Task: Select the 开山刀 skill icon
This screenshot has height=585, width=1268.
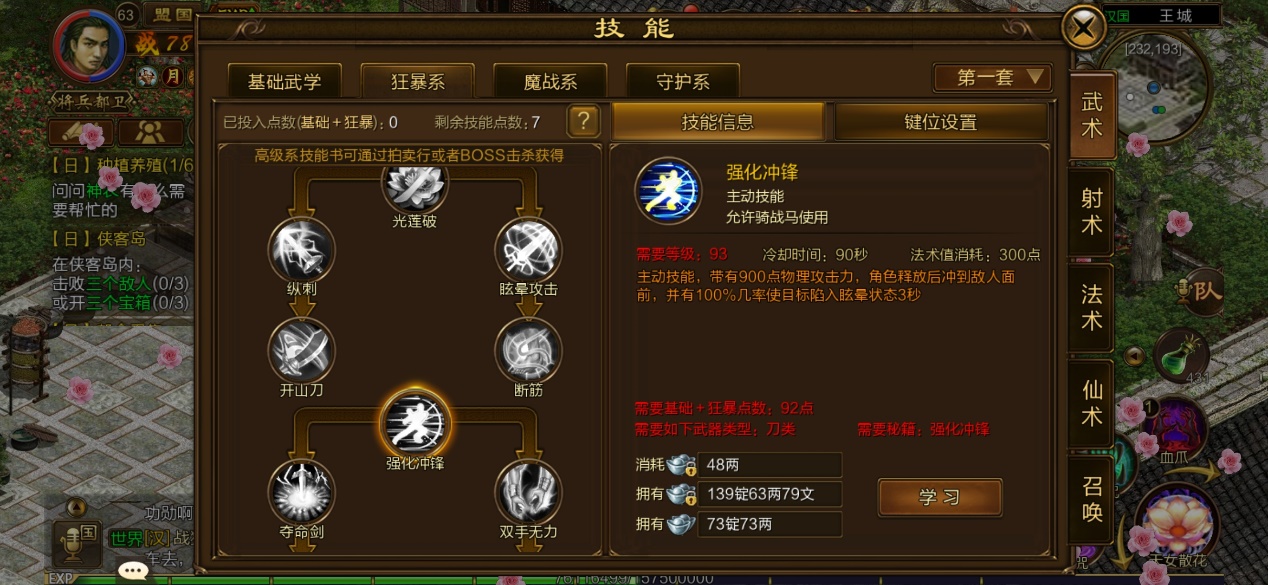Action: (302, 351)
